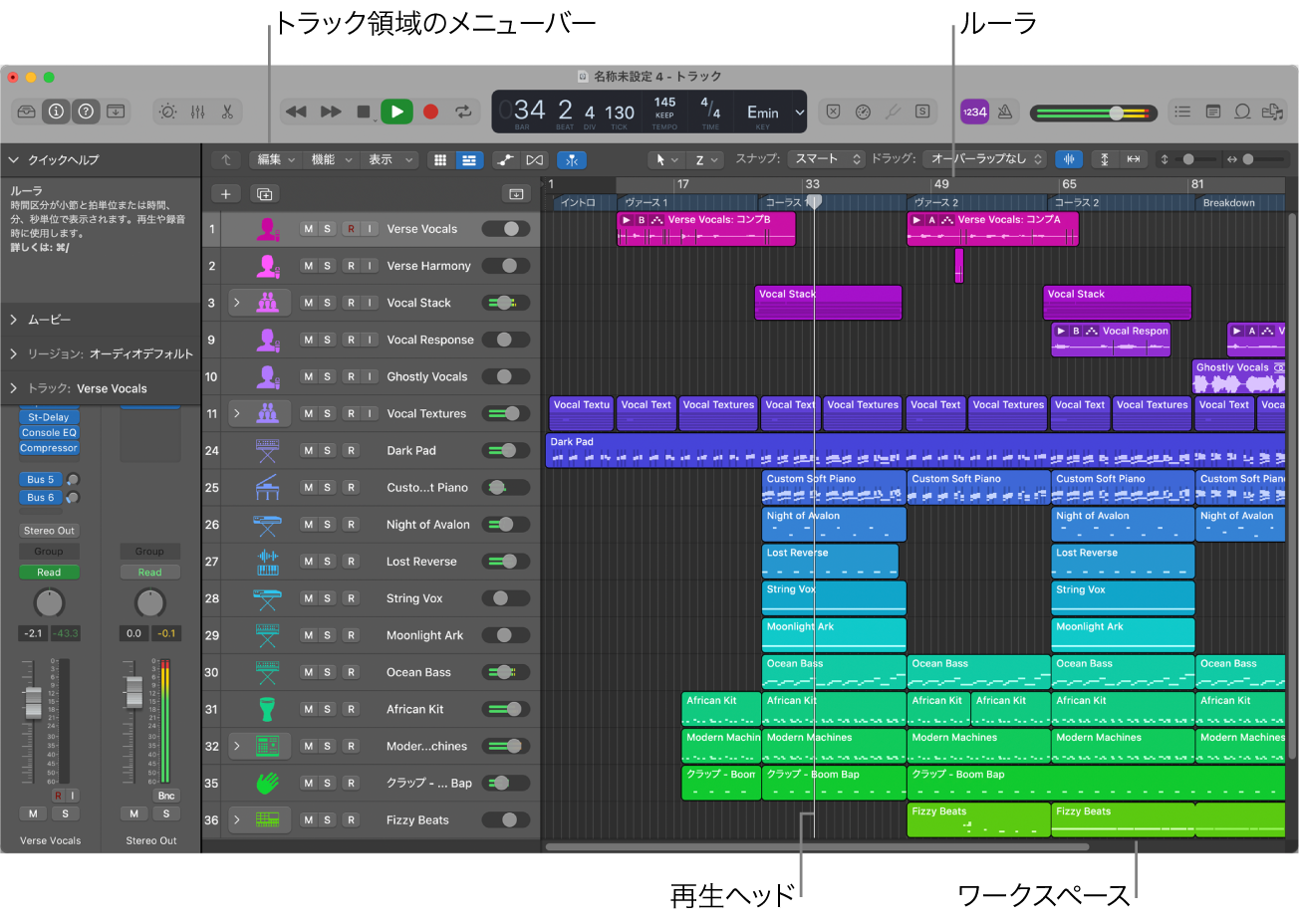Expand the リージョン inspector section

[13, 353]
